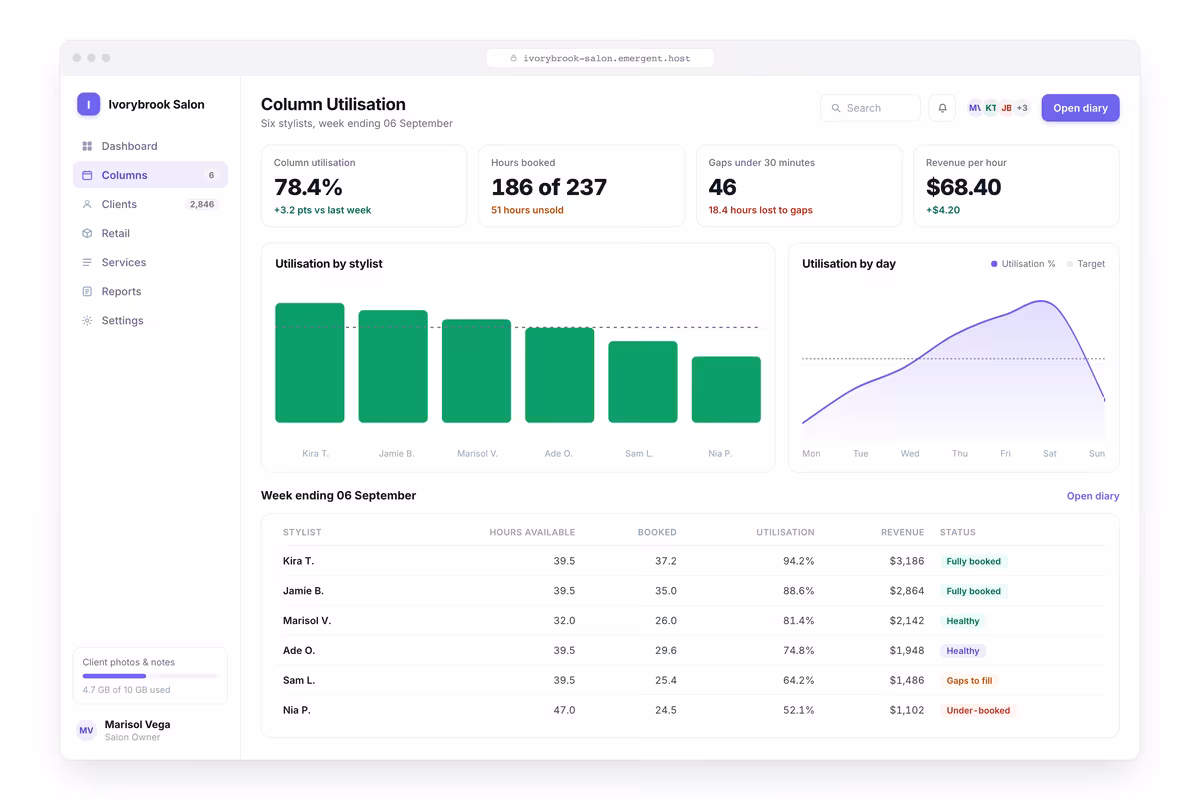Click the Jamie B. bar in chart
The height and width of the screenshot is (800, 1200).
393,366
